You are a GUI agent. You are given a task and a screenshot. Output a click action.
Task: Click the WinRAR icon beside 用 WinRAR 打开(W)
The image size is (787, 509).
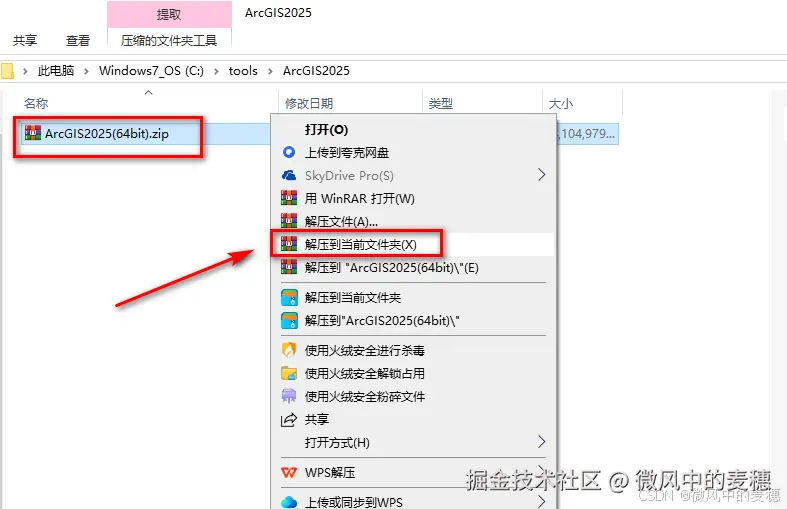(289, 198)
